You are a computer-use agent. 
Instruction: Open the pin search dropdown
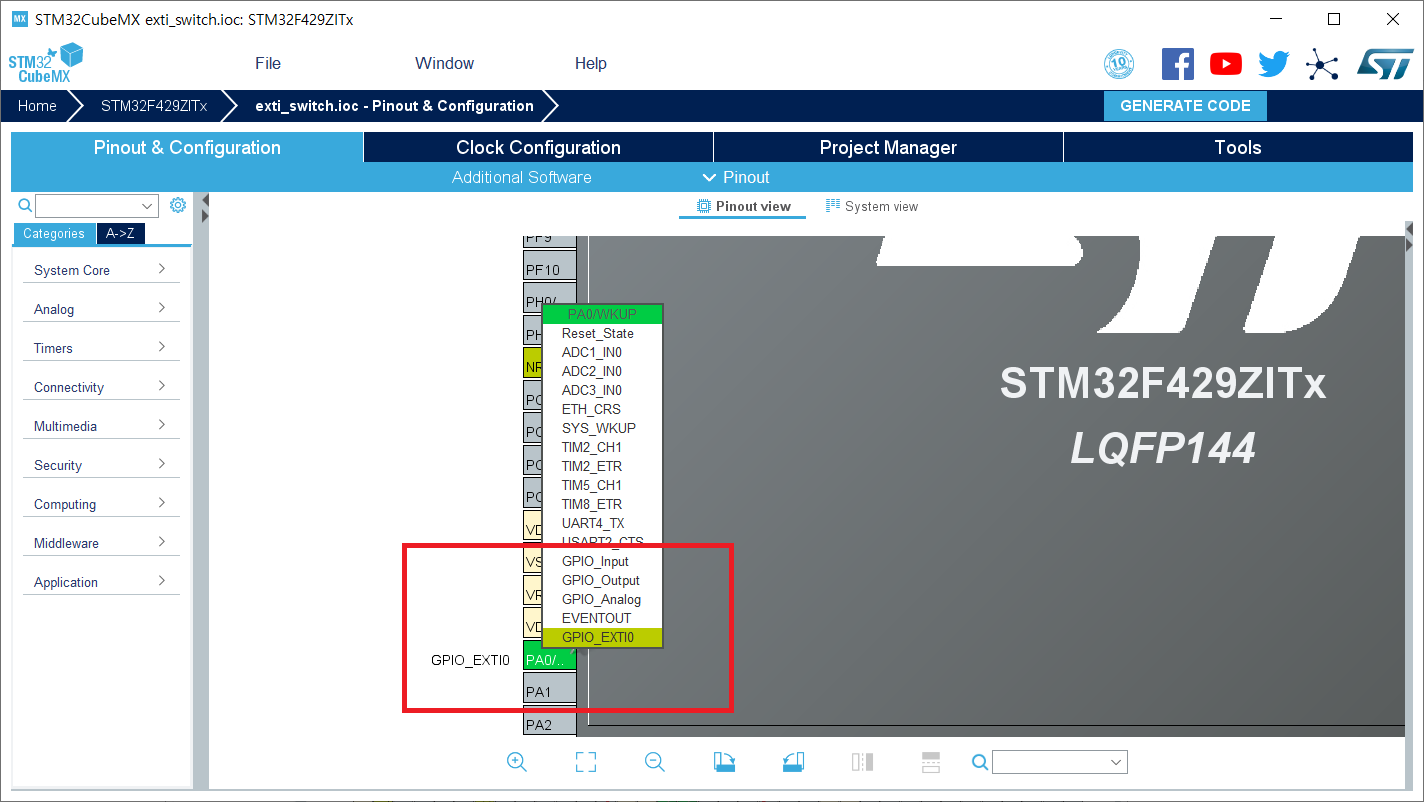[1116, 763]
